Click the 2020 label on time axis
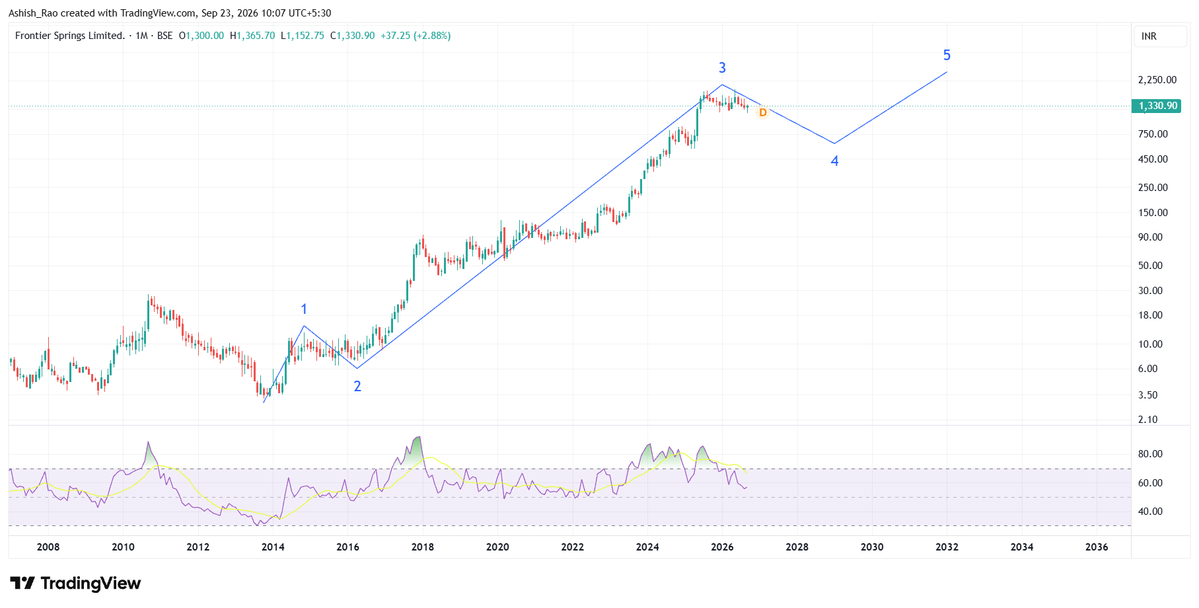 [x=498, y=548]
